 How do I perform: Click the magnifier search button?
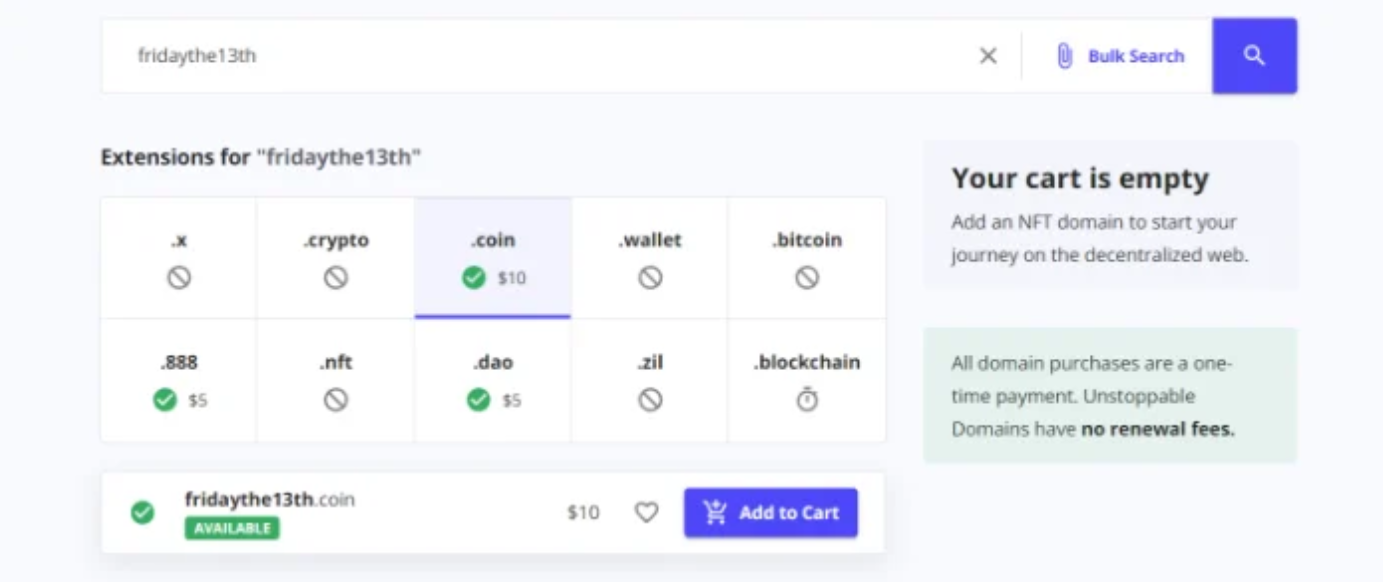tap(1254, 56)
